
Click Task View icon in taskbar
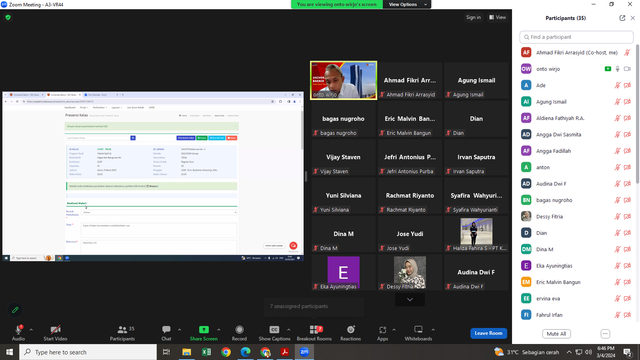(x=166, y=352)
